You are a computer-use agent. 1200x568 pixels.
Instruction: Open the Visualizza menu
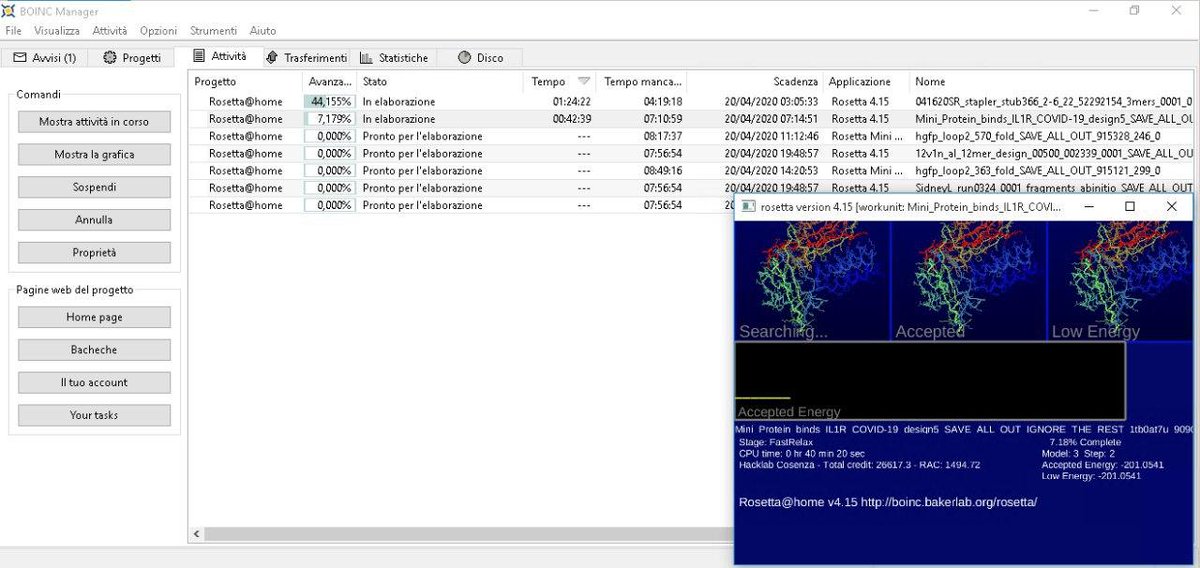56,31
